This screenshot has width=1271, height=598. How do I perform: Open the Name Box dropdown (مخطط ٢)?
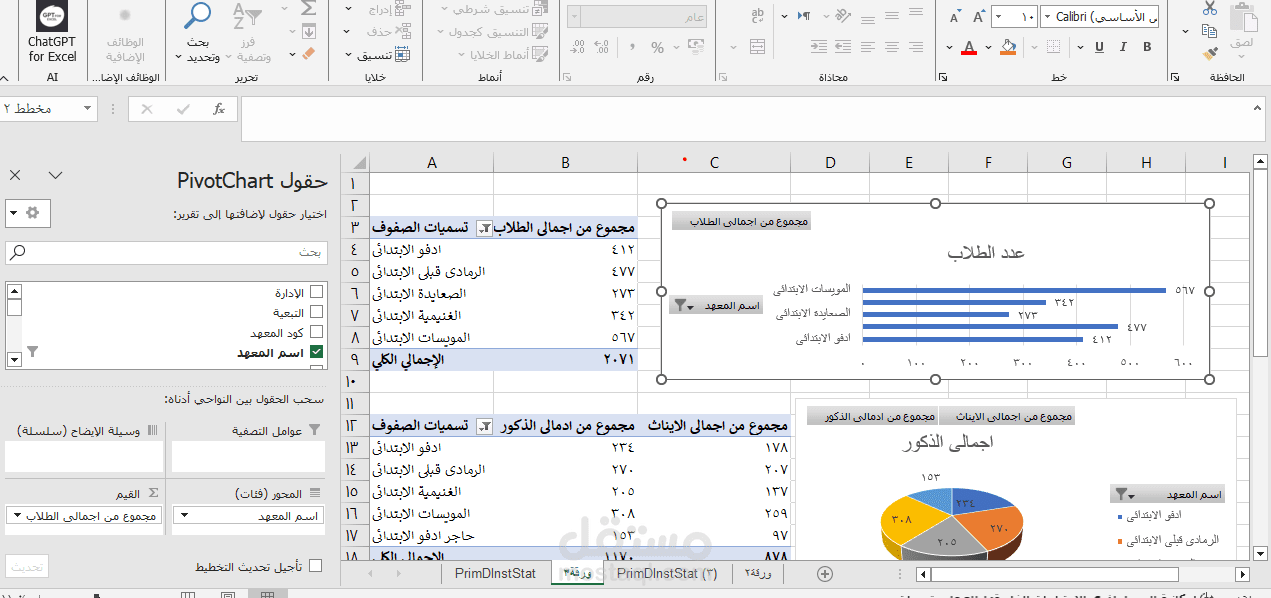pyautogui.click(x=85, y=109)
